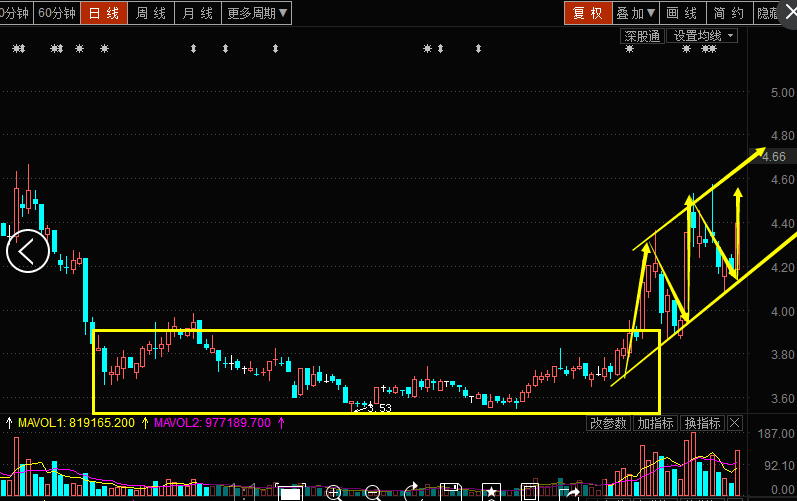Click the event marker below 深股通
Screen dimensions: 797x501
(629, 49)
